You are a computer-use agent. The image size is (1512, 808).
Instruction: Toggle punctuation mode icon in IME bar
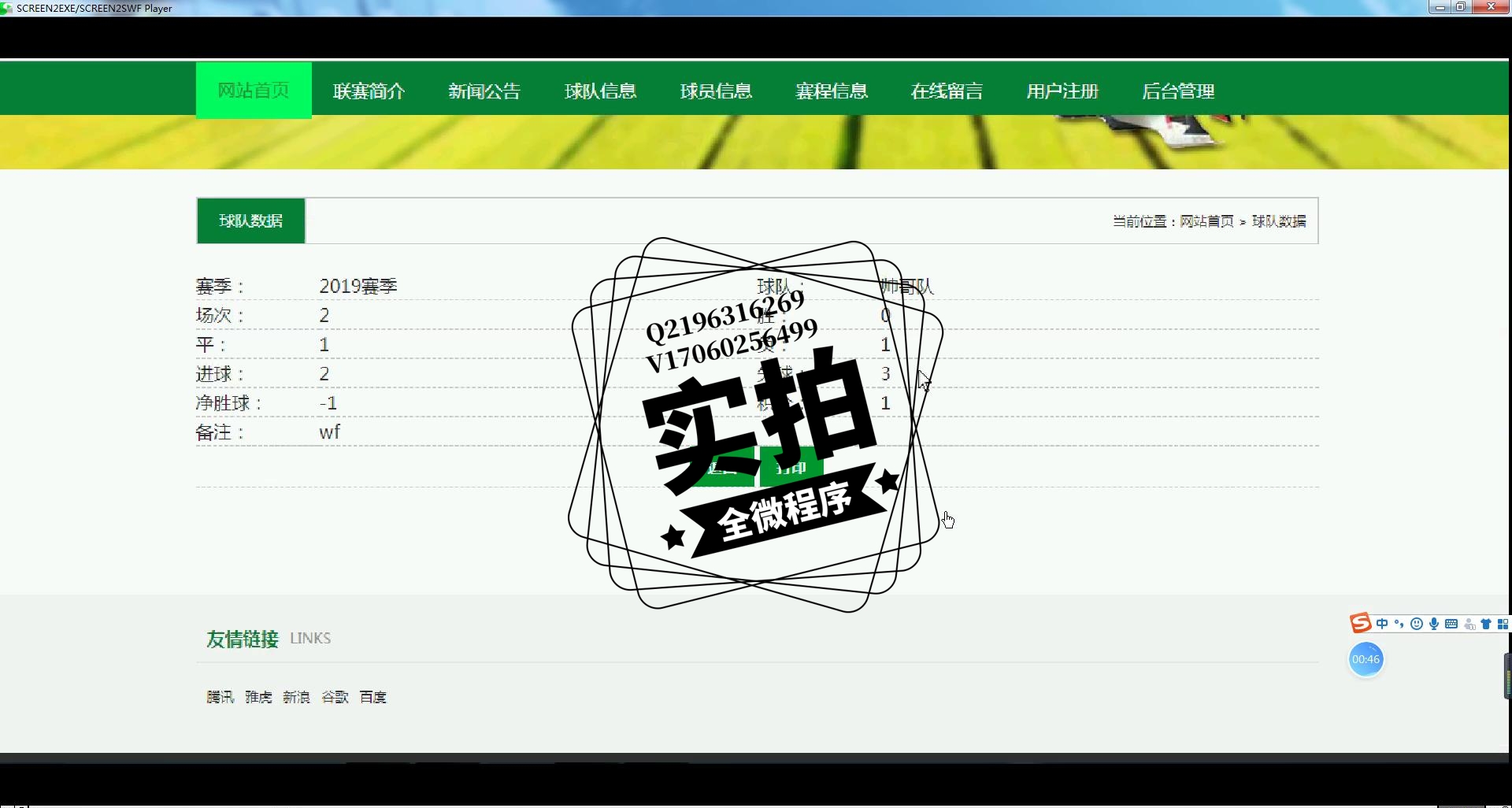click(1399, 625)
